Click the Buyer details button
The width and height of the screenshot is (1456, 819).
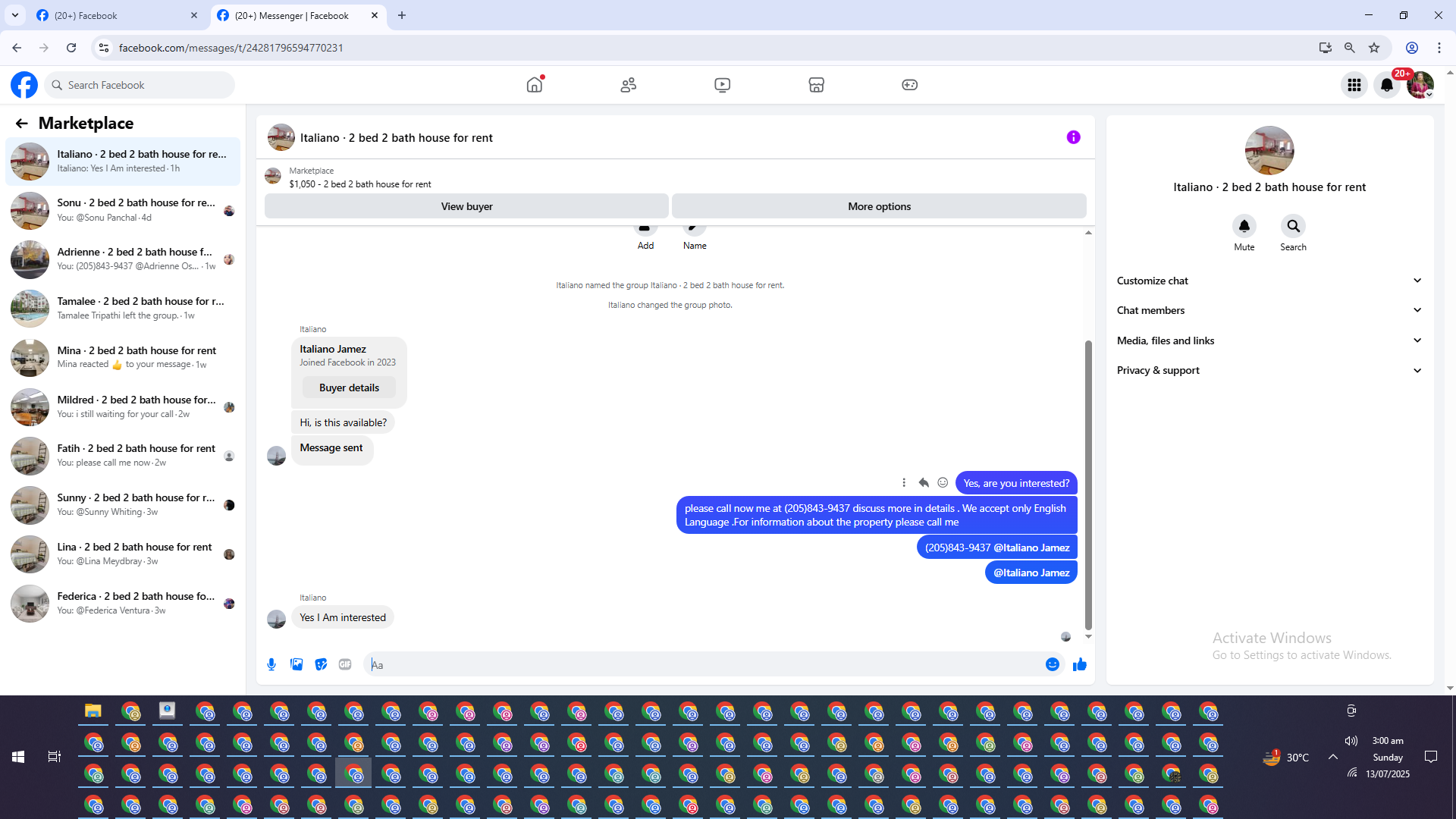[349, 388]
